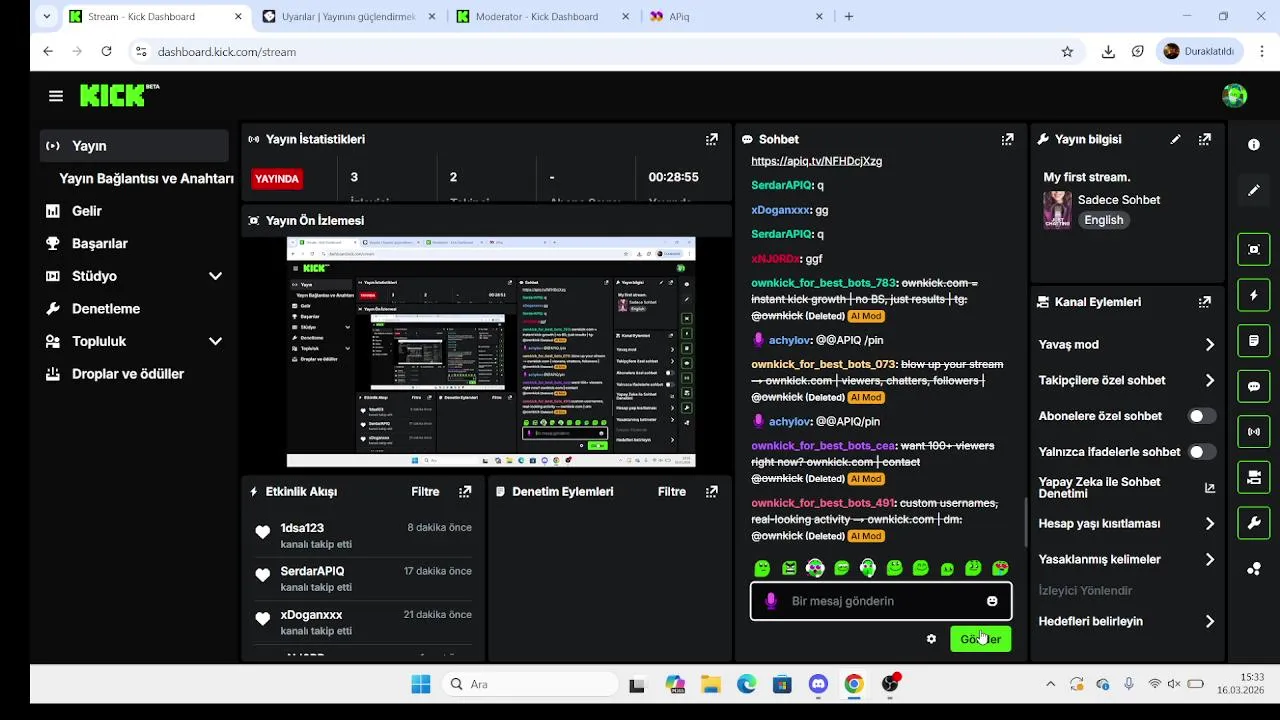This screenshot has width=1280, height=720.
Task: Show hidden system tray icons chevron
Action: [x=1050, y=684]
